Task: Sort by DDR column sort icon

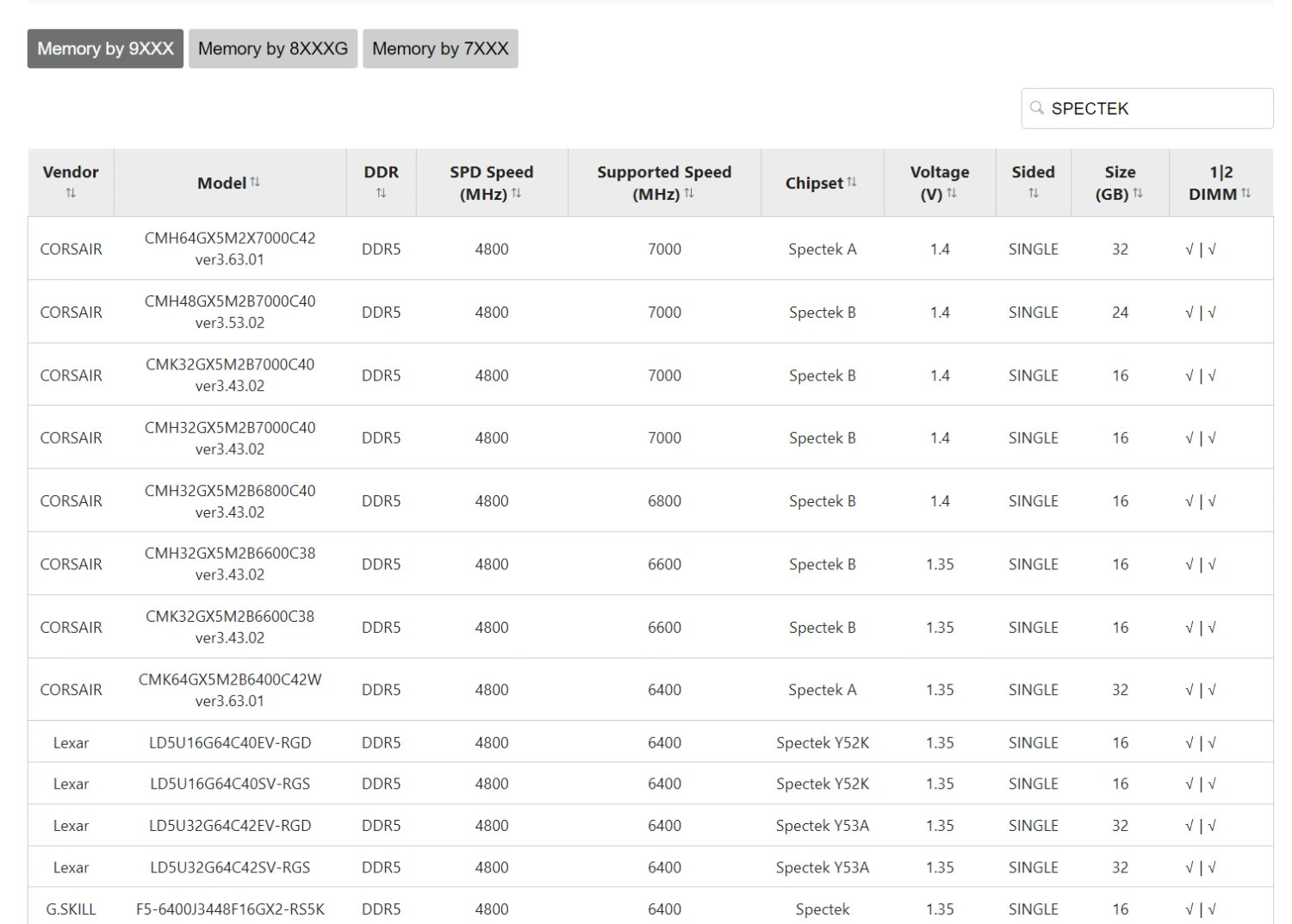Action: [381, 194]
